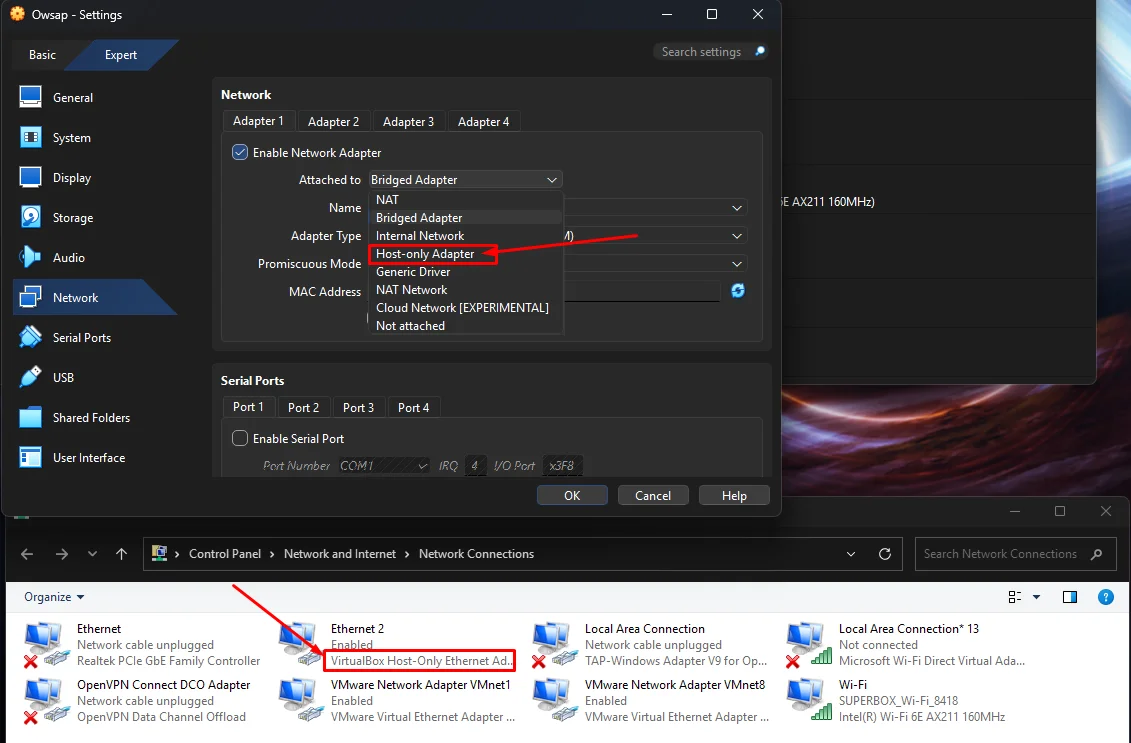Select the OpenVPN Connect DCO Adapter icon

click(x=47, y=700)
